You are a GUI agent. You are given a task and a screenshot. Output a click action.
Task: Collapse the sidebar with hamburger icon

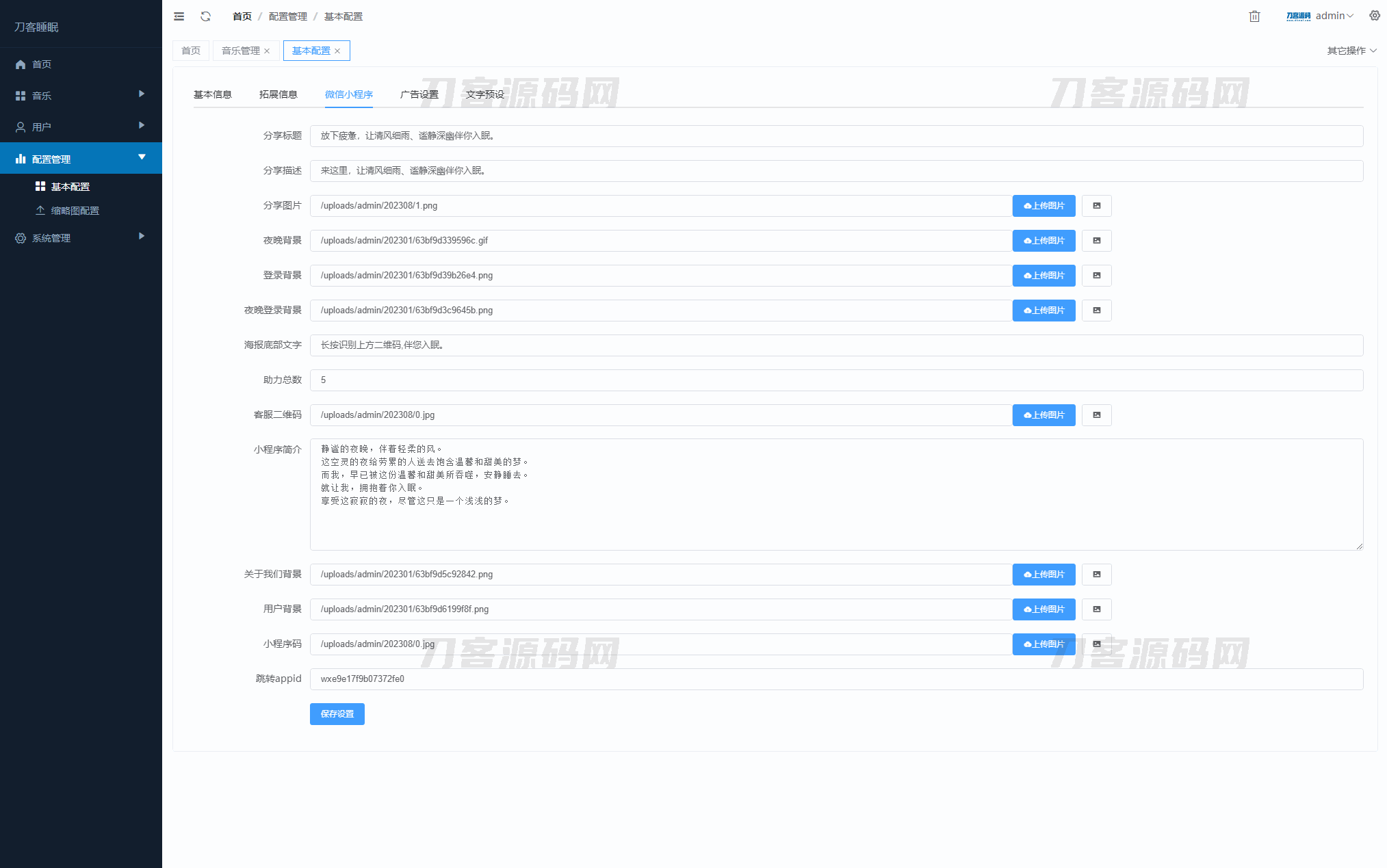click(179, 16)
